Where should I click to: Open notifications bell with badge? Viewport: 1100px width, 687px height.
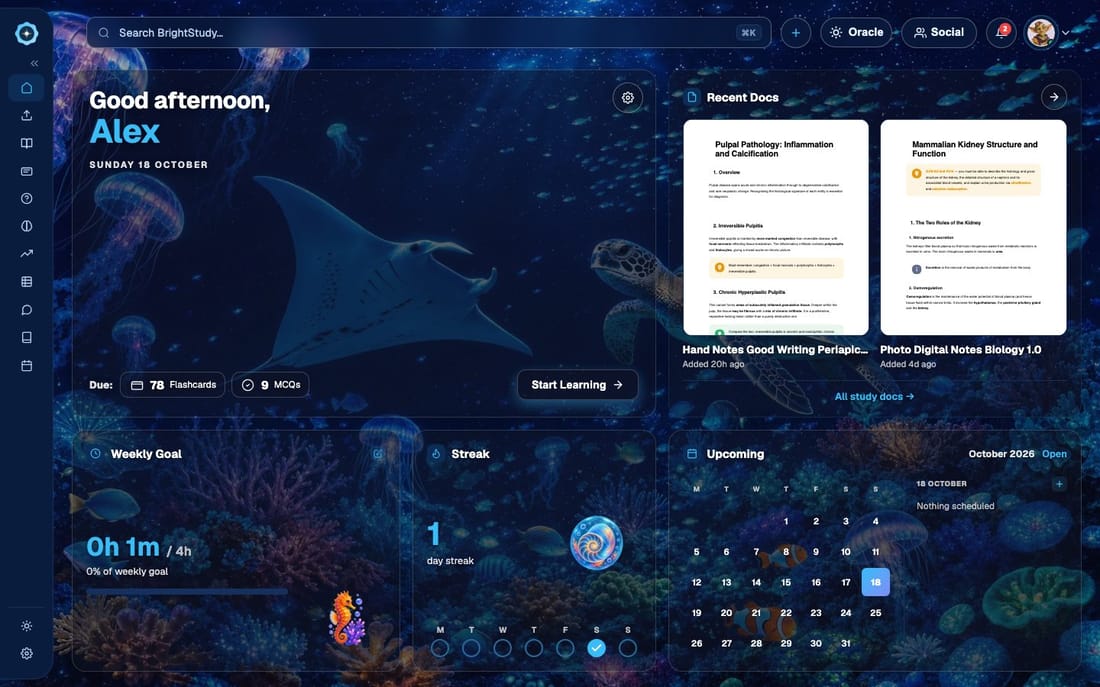[1001, 32]
